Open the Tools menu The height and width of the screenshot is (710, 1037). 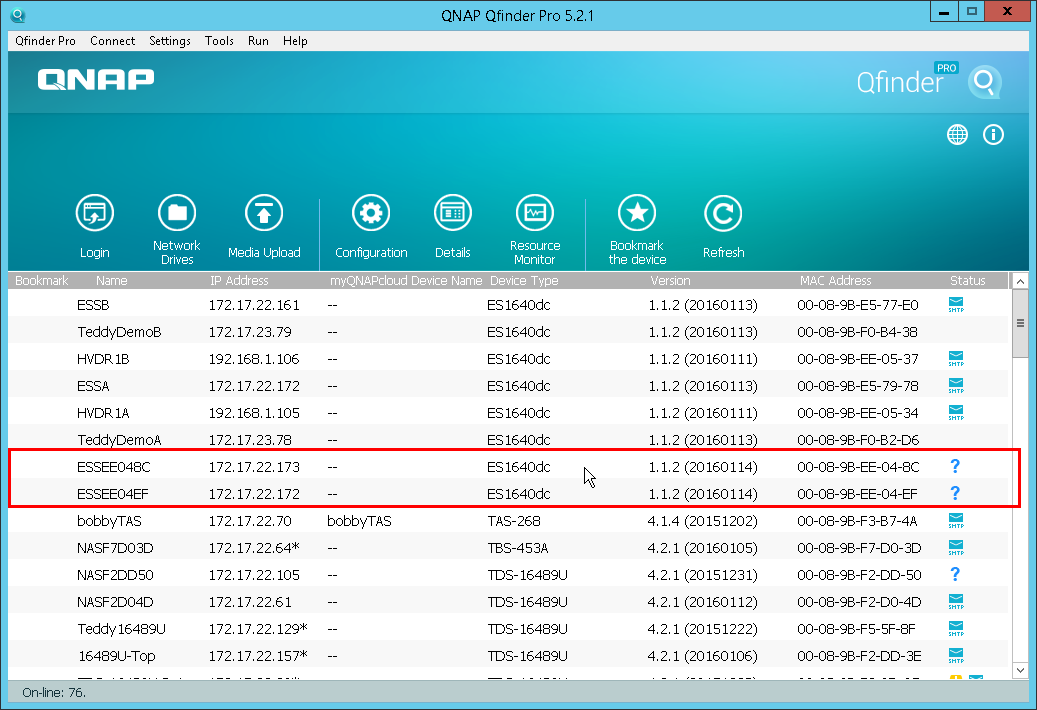219,41
